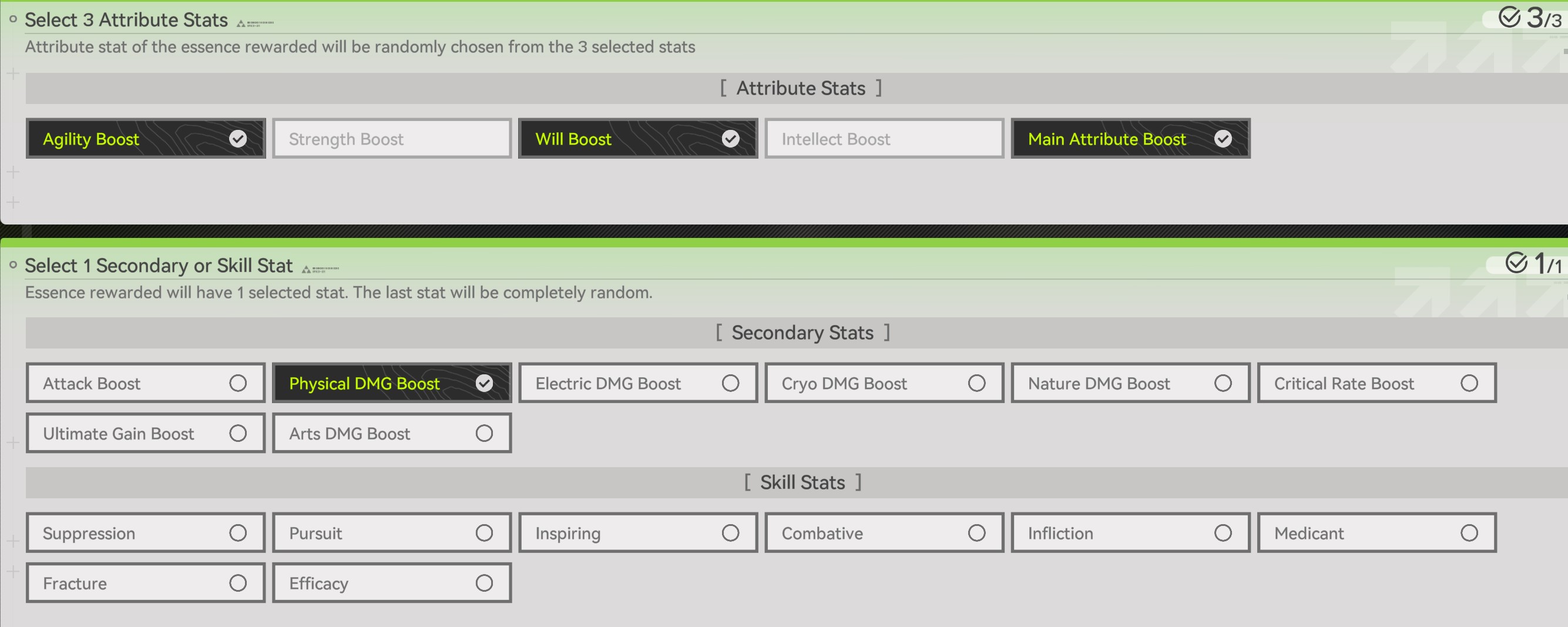Image resolution: width=1568 pixels, height=627 pixels.
Task: Select Ultimate Gain Boost secondary stat
Action: (146, 433)
